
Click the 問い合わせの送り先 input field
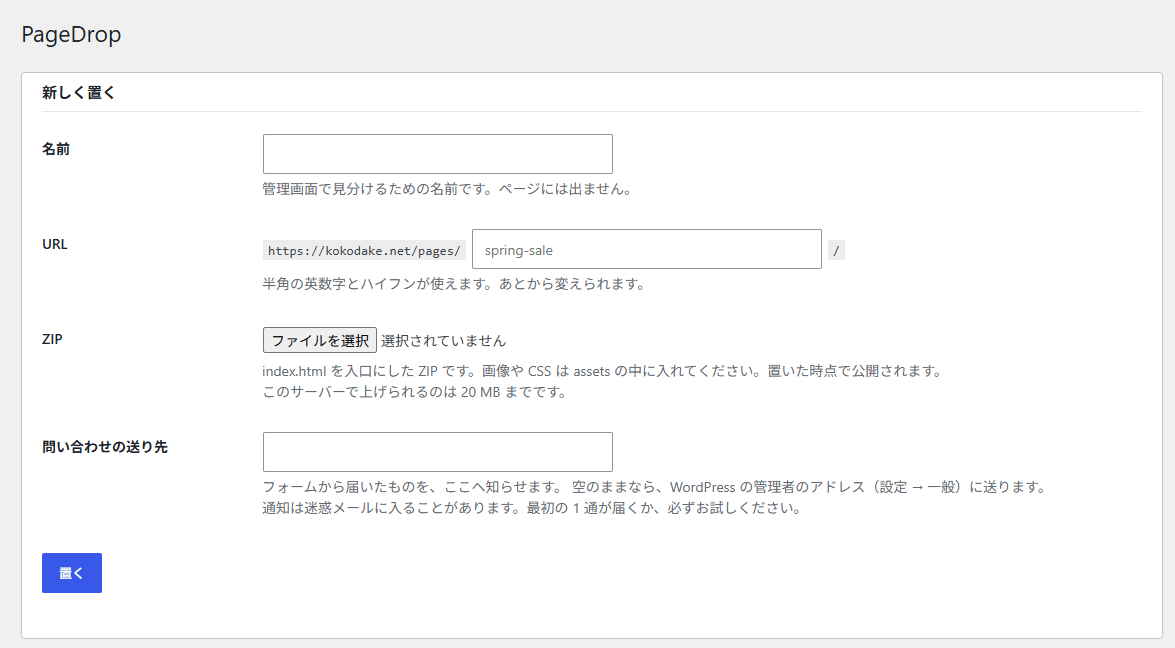click(x=438, y=452)
